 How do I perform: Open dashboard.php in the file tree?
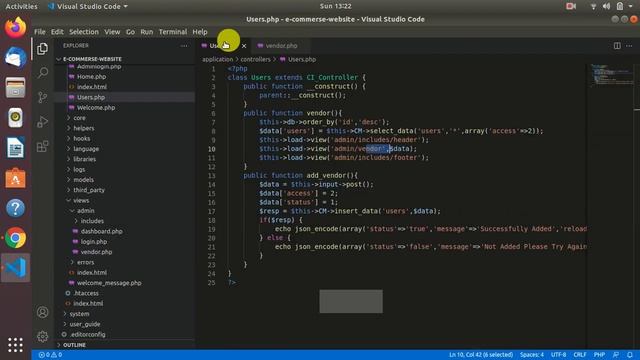click(x=101, y=231)
